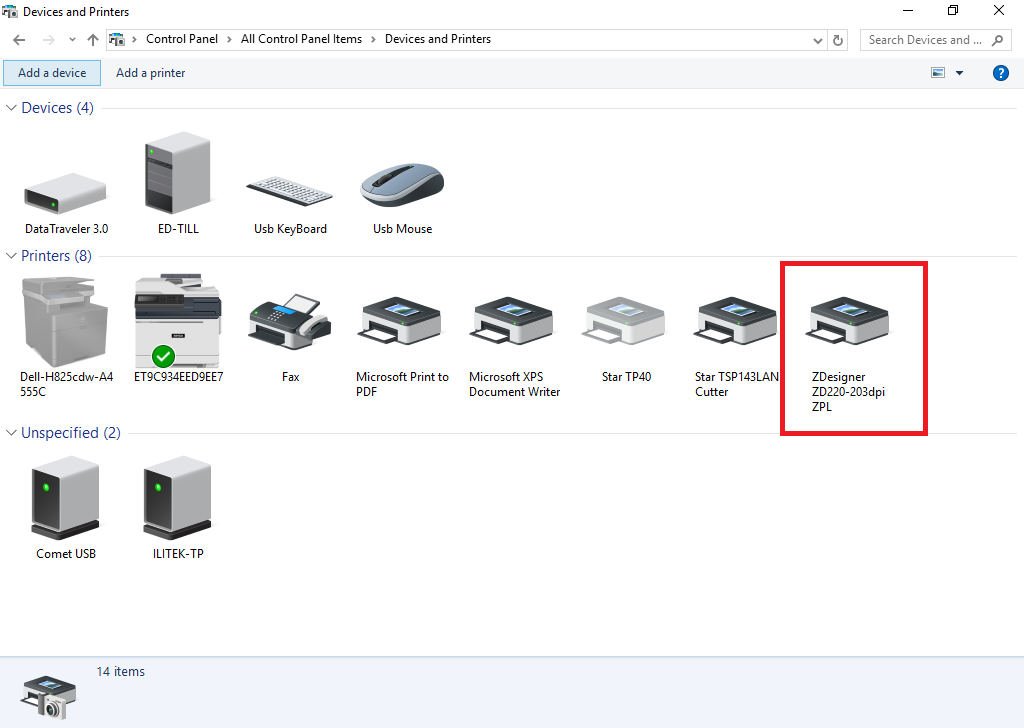1024x728 pixels.
Task: Collapse the Printers group section
Action: tap(12, 256)
